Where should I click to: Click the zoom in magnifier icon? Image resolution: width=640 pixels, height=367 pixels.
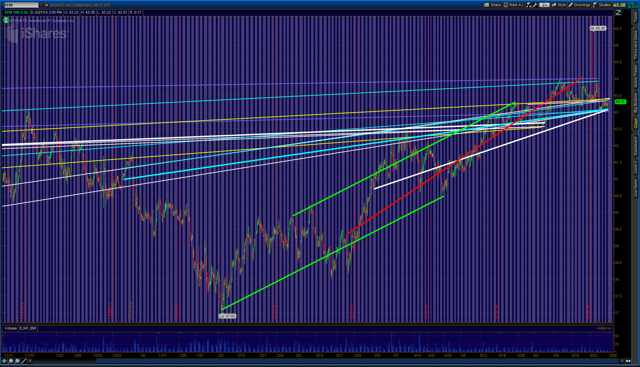click(x=11, y=361)
